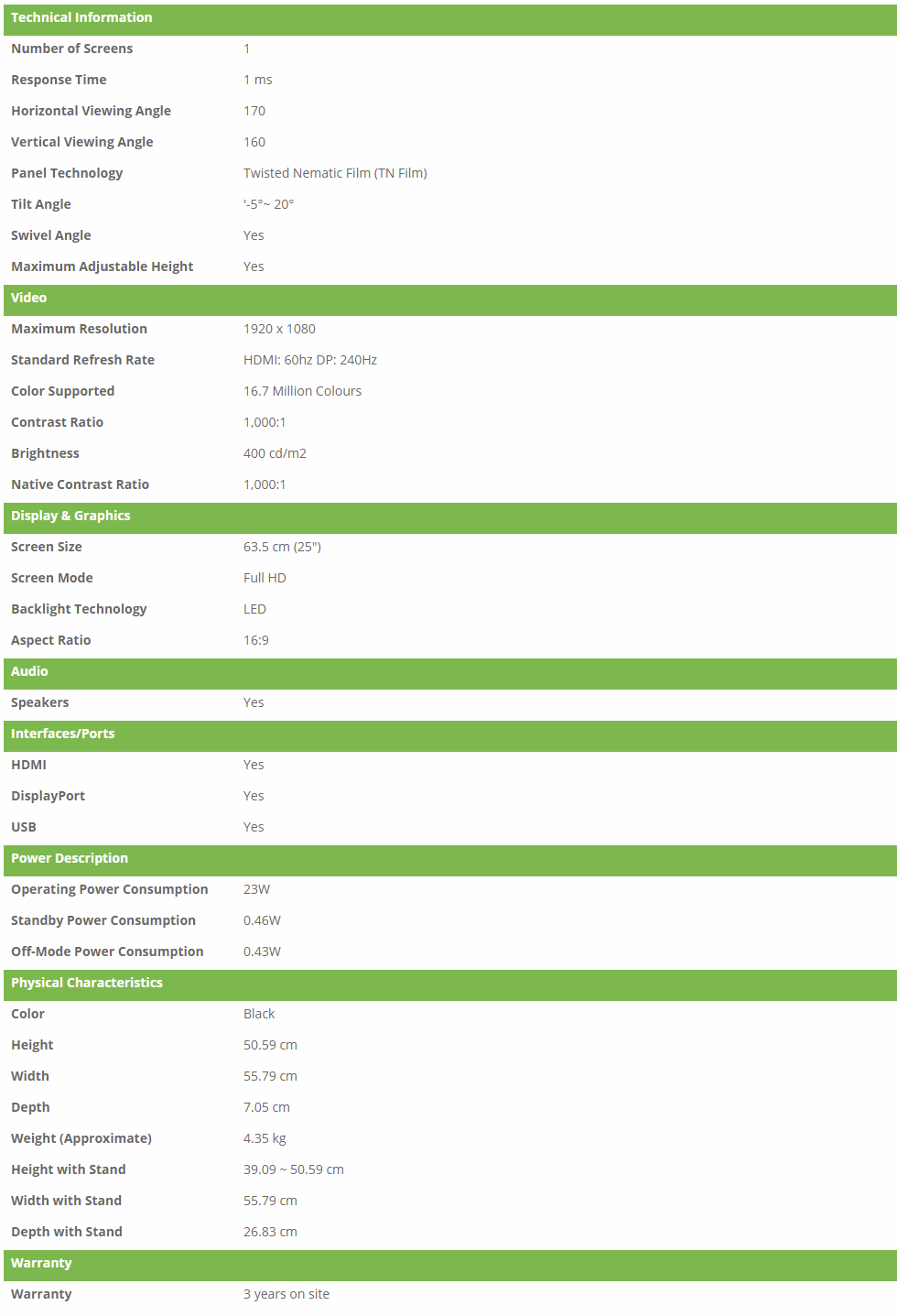Click the 3 years on site value

(x=286, y=1294)
